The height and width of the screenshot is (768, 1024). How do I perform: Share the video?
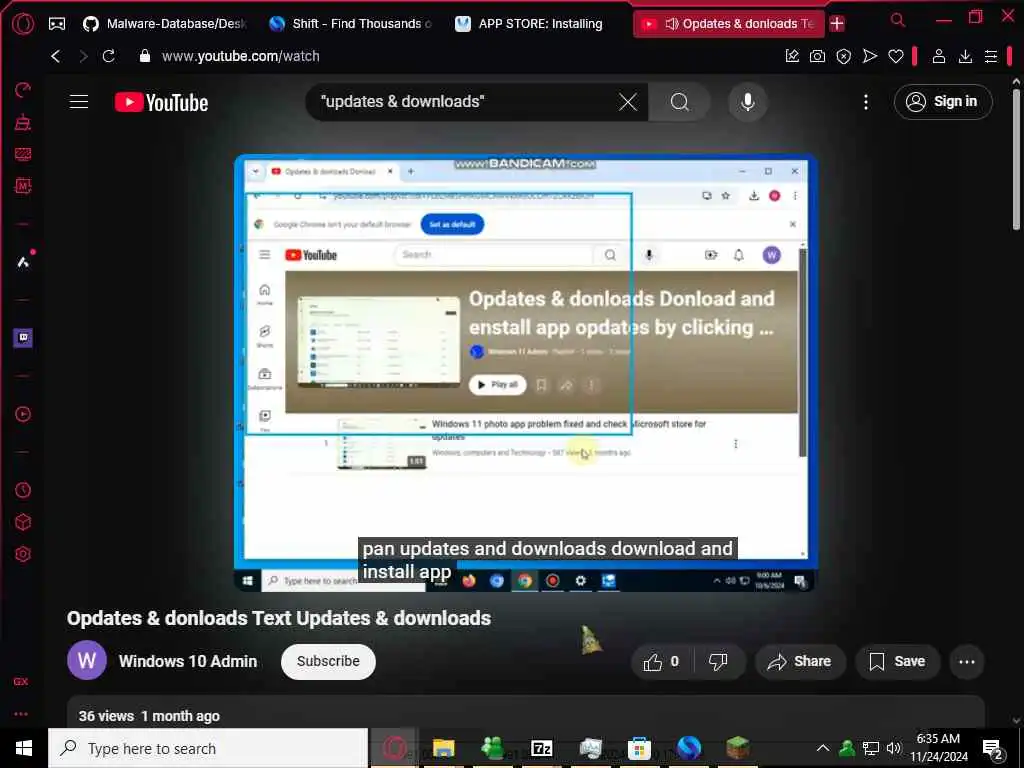[x=800, y=662]
